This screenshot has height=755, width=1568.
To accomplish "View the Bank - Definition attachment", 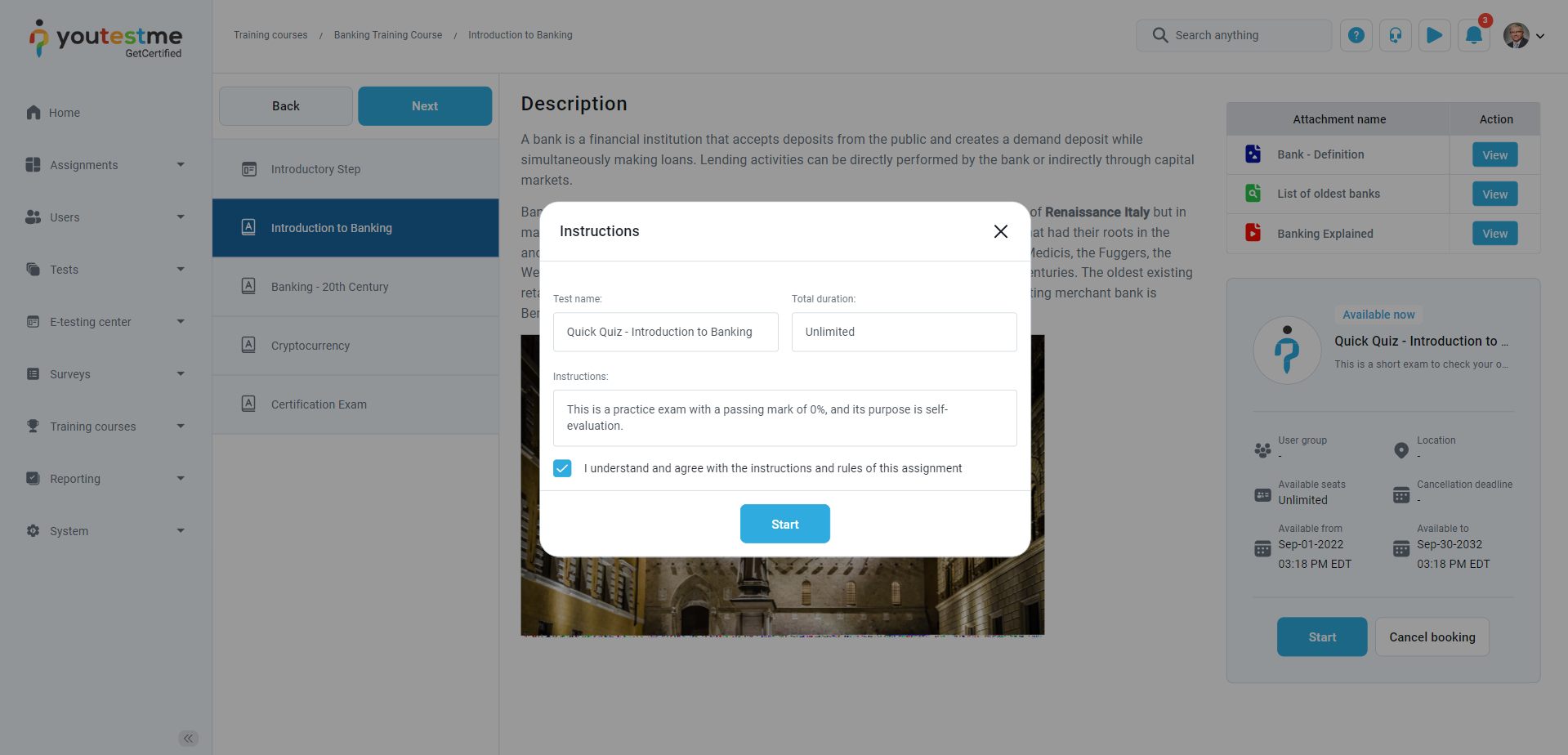I will pos(1494,155).
